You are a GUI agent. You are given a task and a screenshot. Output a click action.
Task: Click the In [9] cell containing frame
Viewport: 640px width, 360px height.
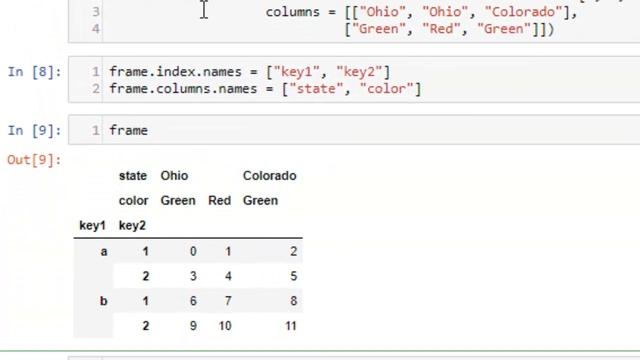point(354,130)
